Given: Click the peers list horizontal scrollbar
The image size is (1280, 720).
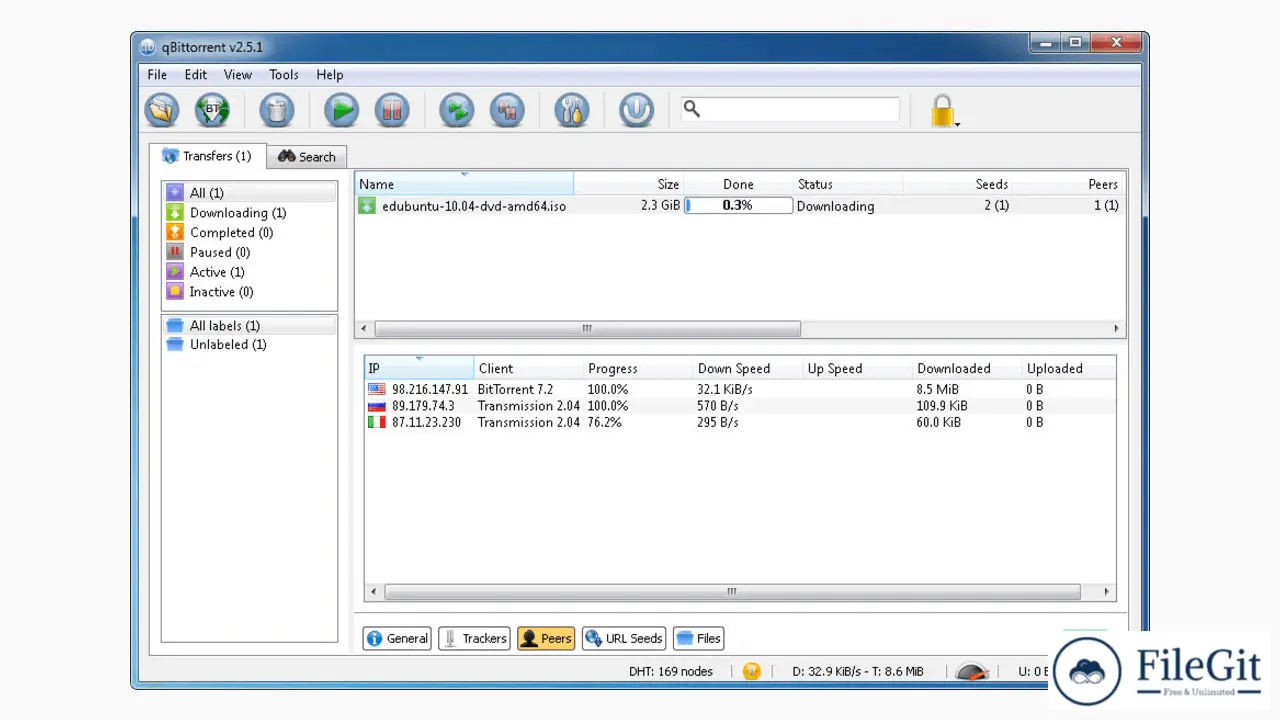Looking at the screenshot, I should point(732,592).
